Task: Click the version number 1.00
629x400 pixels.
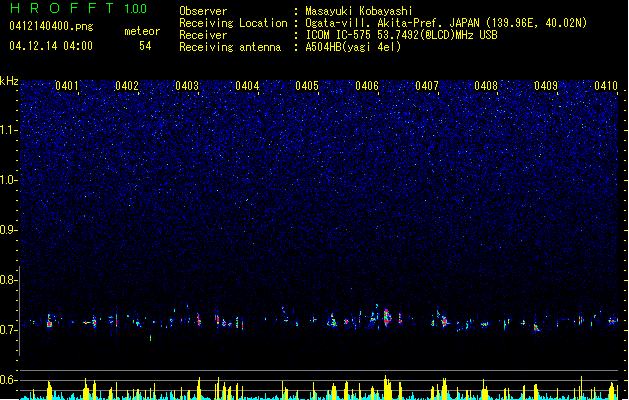Action: click(136, 8)
